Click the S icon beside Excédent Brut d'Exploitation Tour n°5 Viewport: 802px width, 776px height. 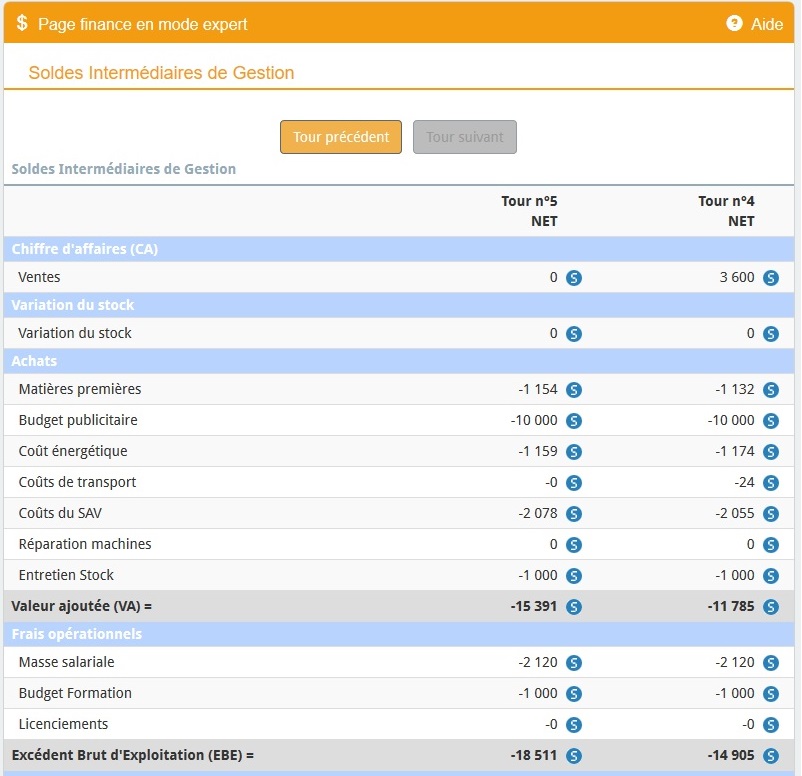coord(572,754)
